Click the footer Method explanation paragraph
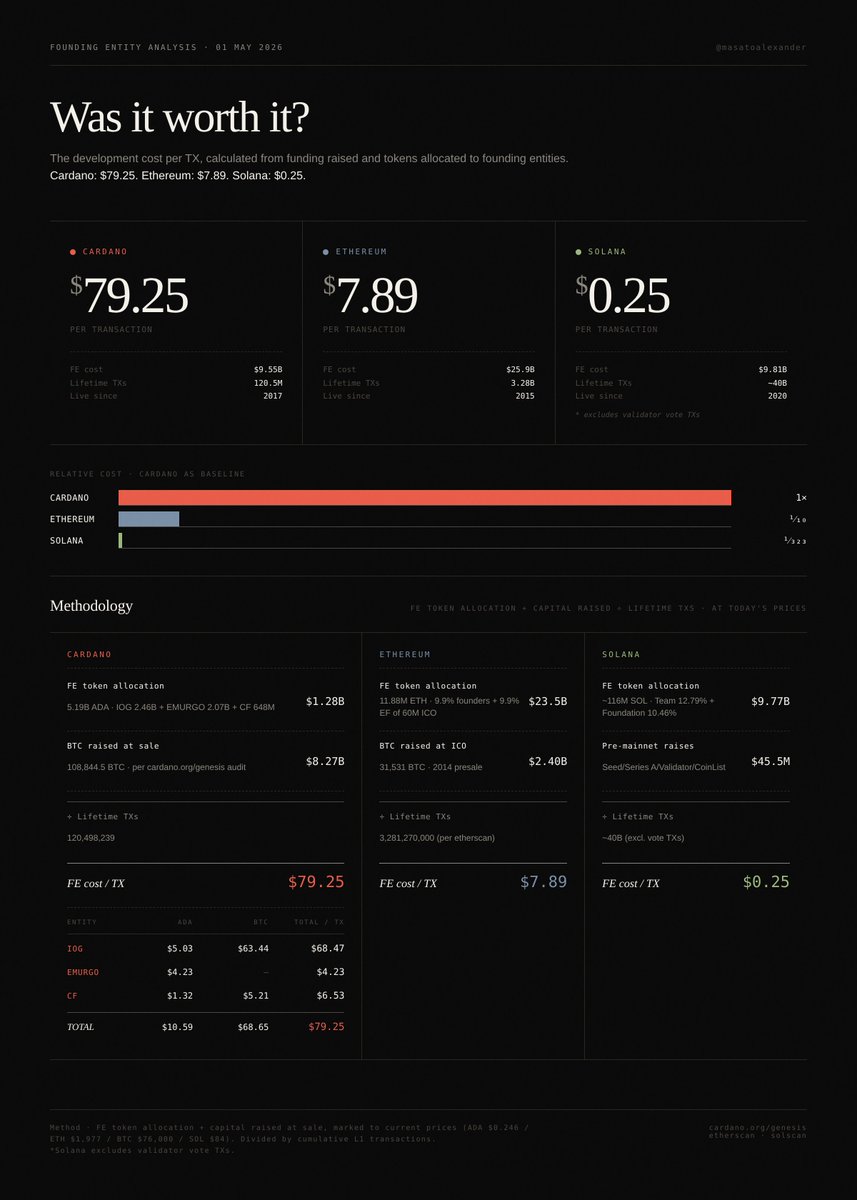 [x=290, y=1139]
